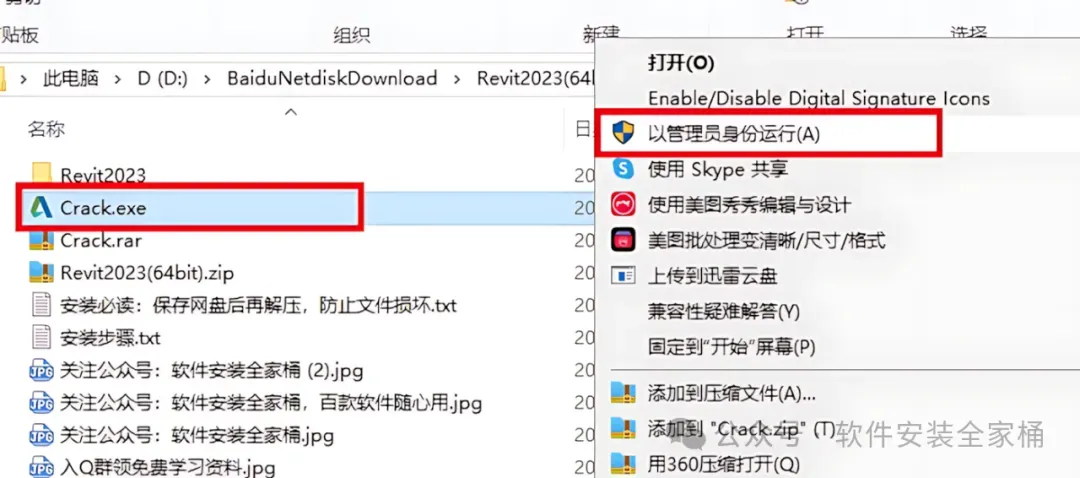Expand the chevron after 此电脑
Image resolution: width=1080 pixels, height=478 pixels.
point(118,79)
